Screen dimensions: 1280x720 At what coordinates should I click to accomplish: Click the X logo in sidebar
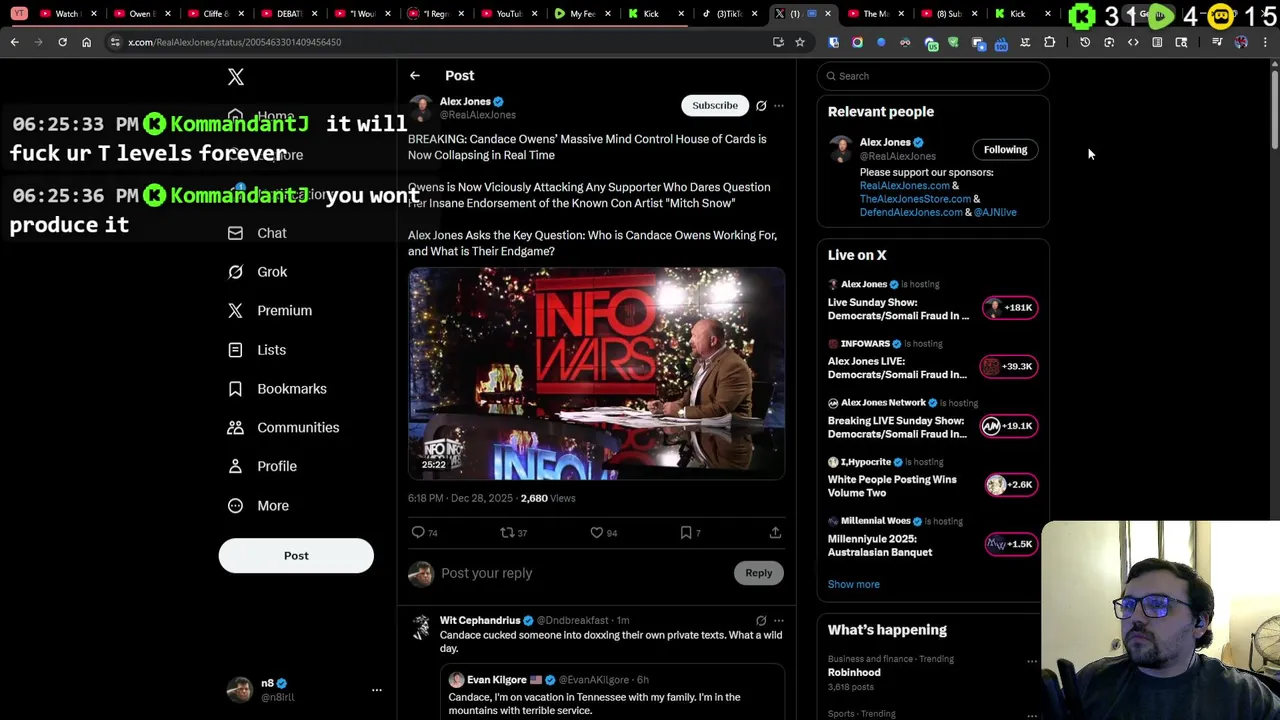click(236, 77)
